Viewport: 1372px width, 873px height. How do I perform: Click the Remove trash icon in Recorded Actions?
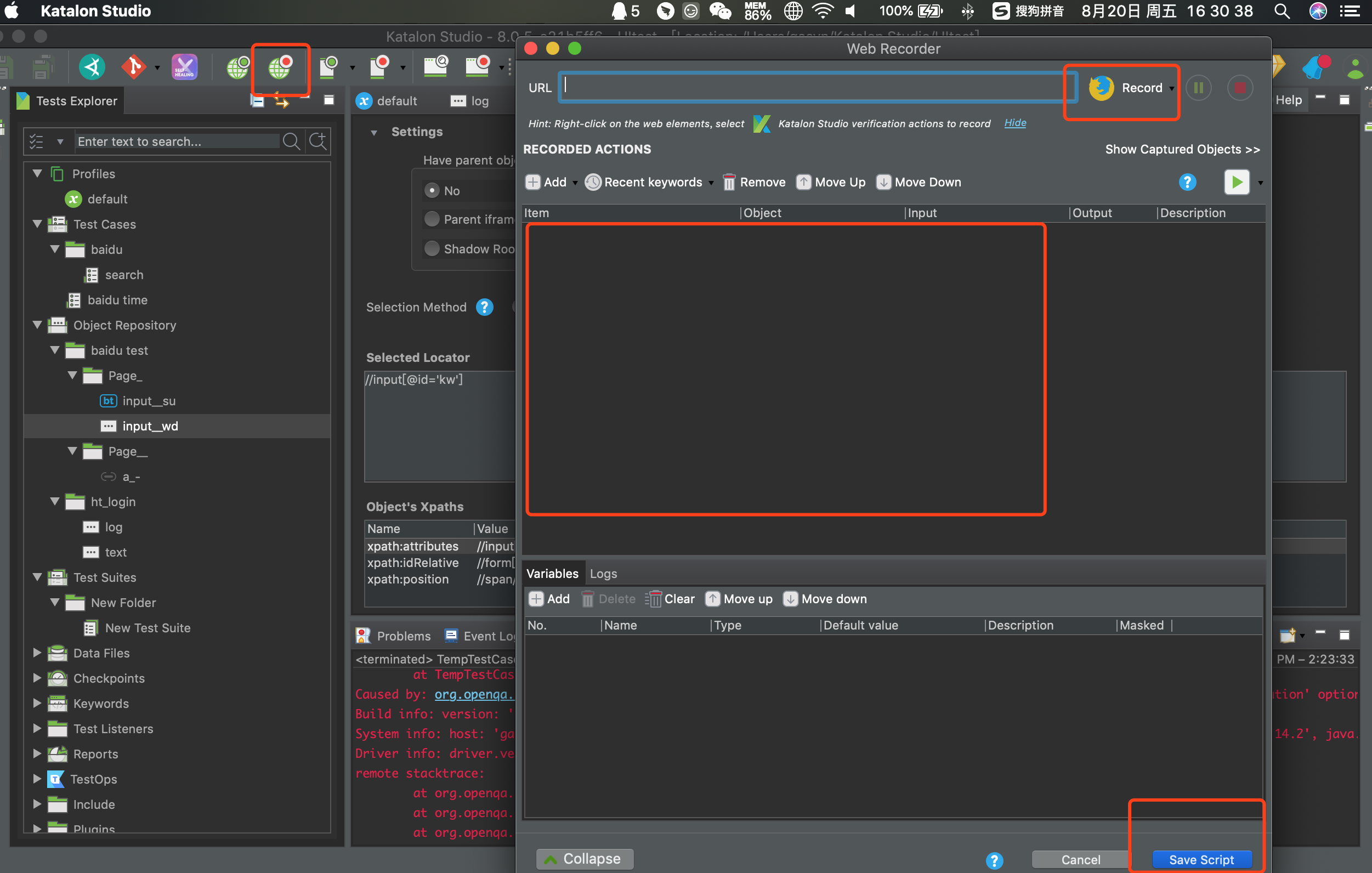[729, 183]
